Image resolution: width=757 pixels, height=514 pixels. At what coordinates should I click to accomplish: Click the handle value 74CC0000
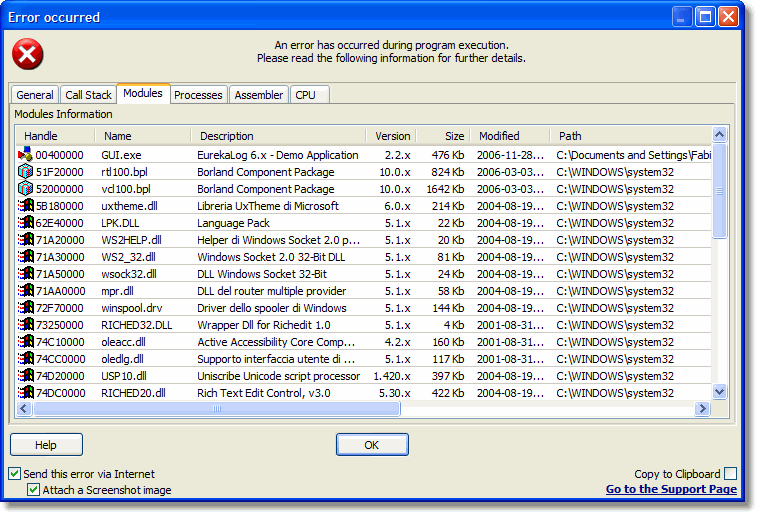(60, 359)
